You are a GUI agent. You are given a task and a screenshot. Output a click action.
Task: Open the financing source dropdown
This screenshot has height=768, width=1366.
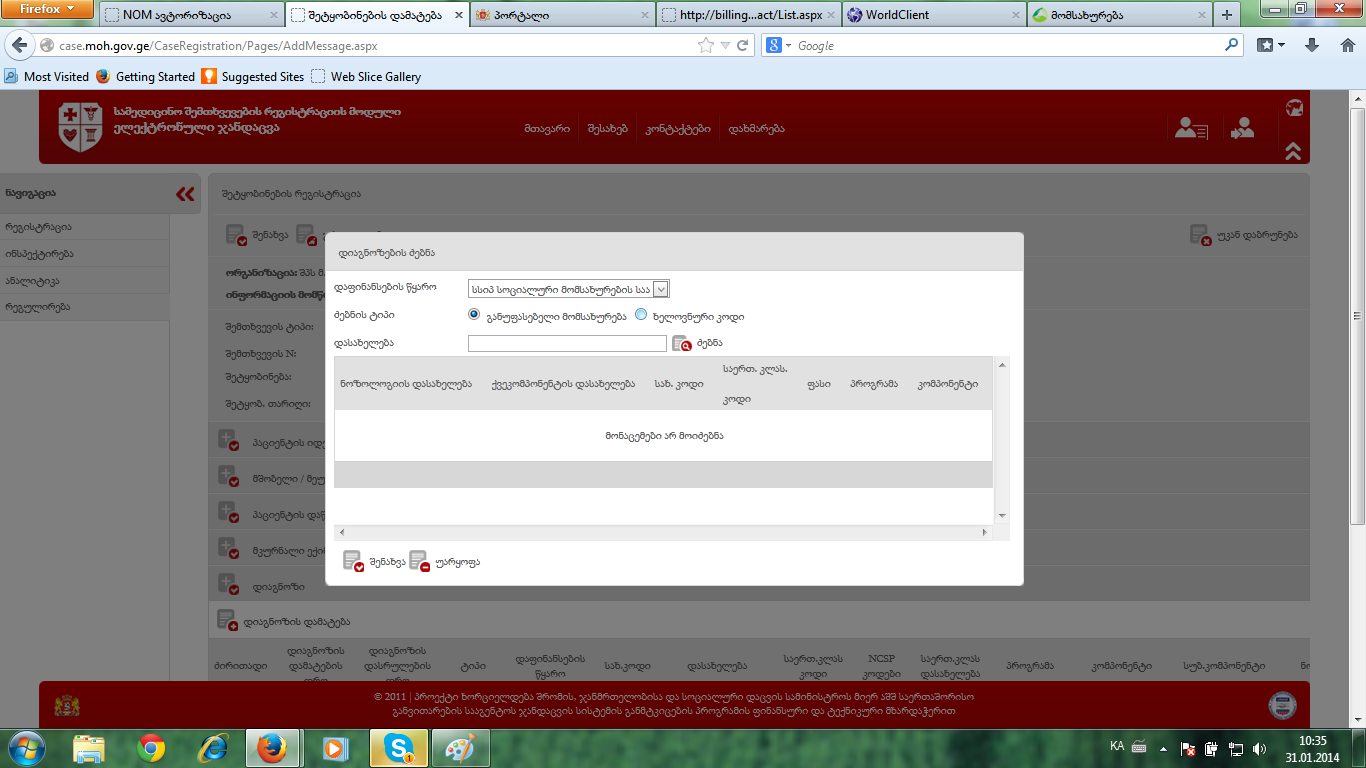click(660, 289)
